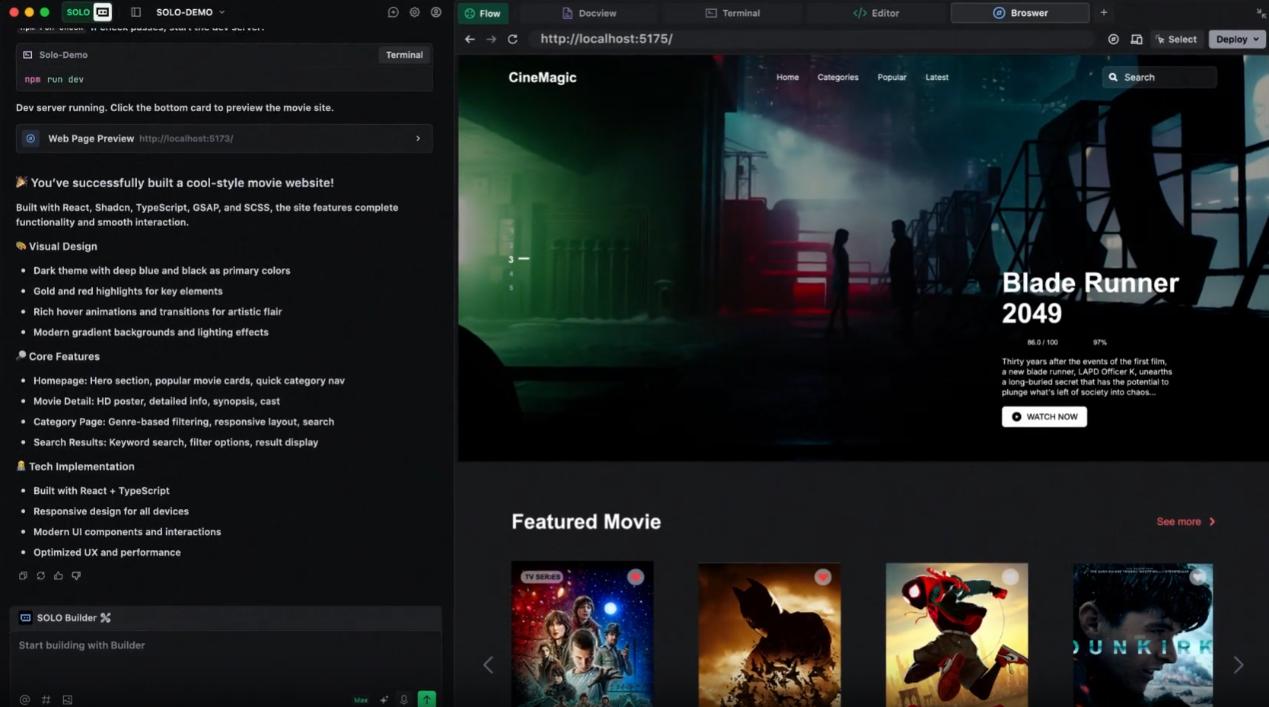Toggle the SOLO mode switch
This screenshot has height=707, width=1269.
pyautogui.click(x=89, y=12)
